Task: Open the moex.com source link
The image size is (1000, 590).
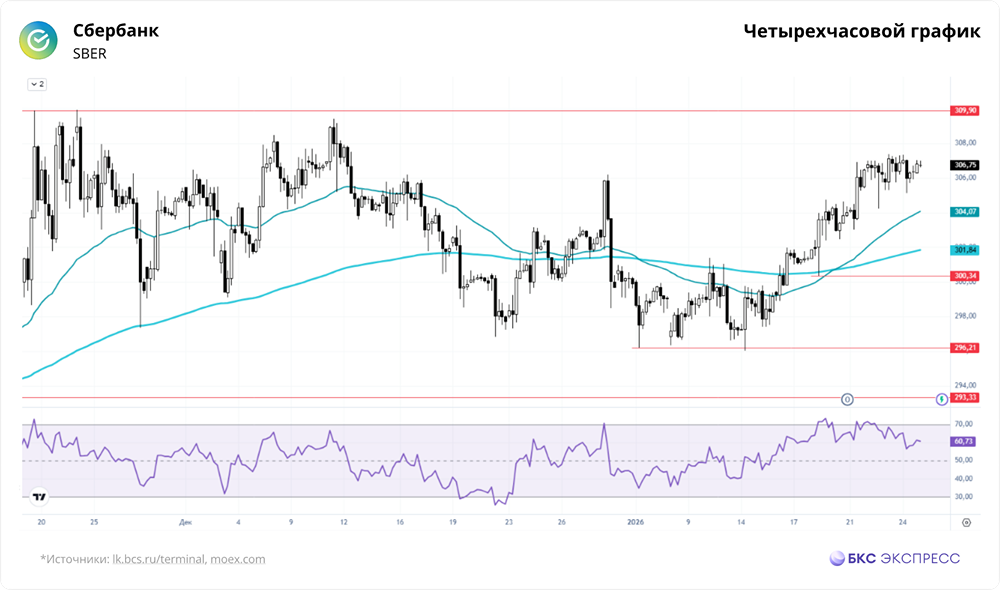Action: tap(238, 559)
